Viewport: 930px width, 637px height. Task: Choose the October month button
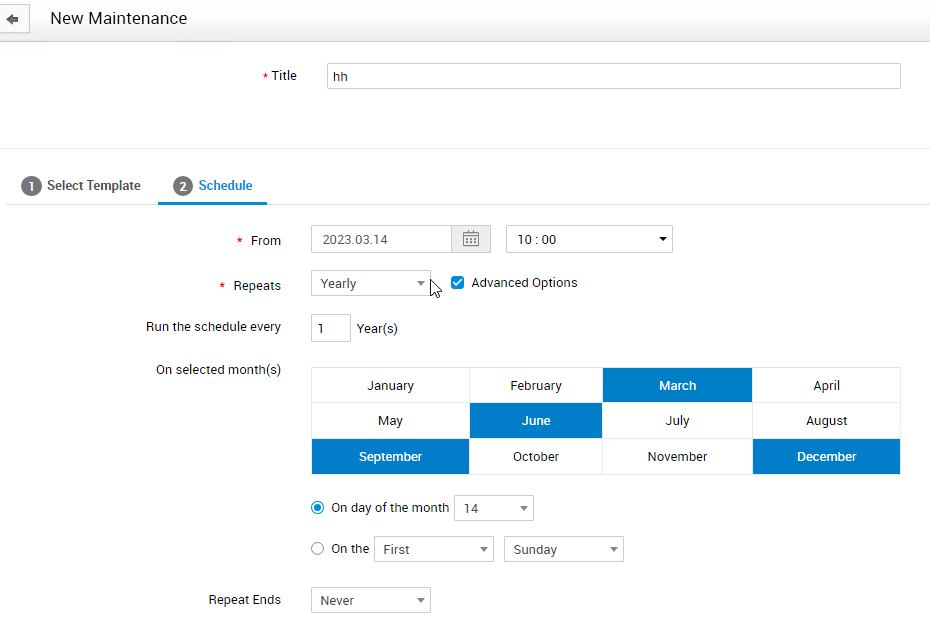536,457
